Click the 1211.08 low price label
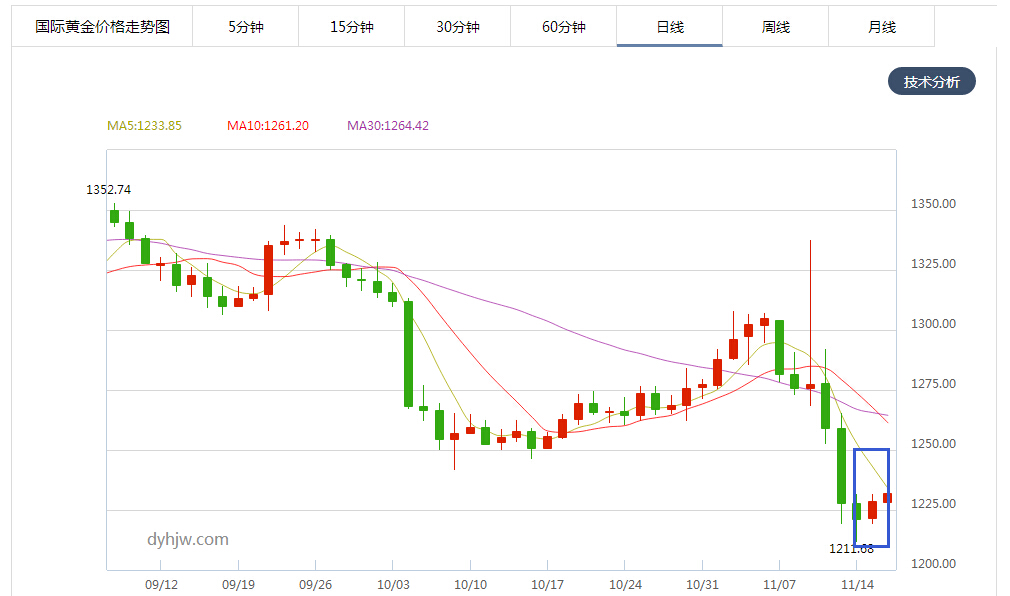The image size is (1010, 596). tap(851, 549)
